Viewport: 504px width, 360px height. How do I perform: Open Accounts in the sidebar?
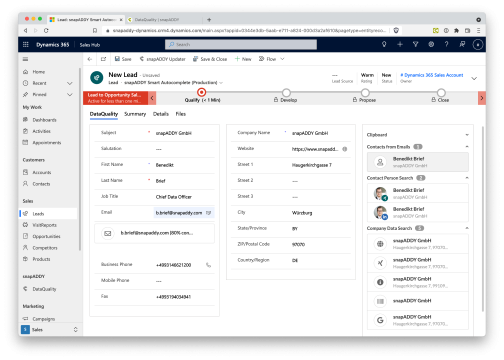[42, 172]
